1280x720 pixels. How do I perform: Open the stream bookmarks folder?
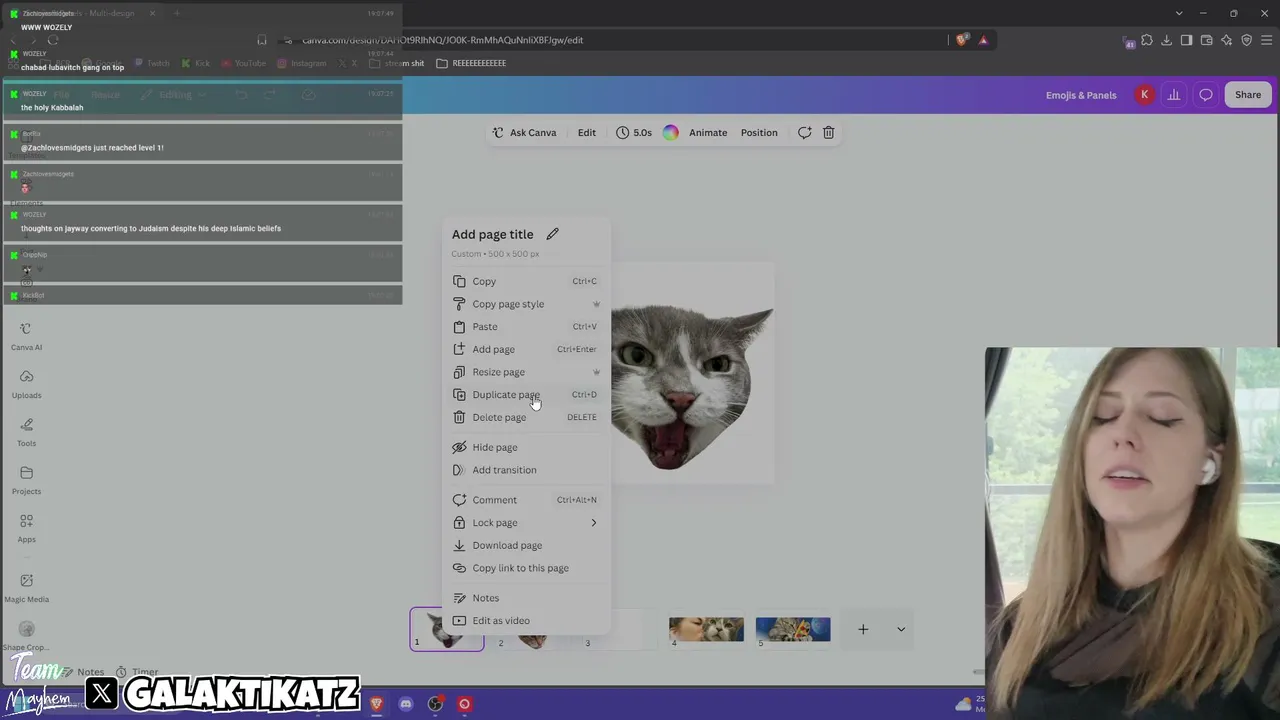coord(397,63)
